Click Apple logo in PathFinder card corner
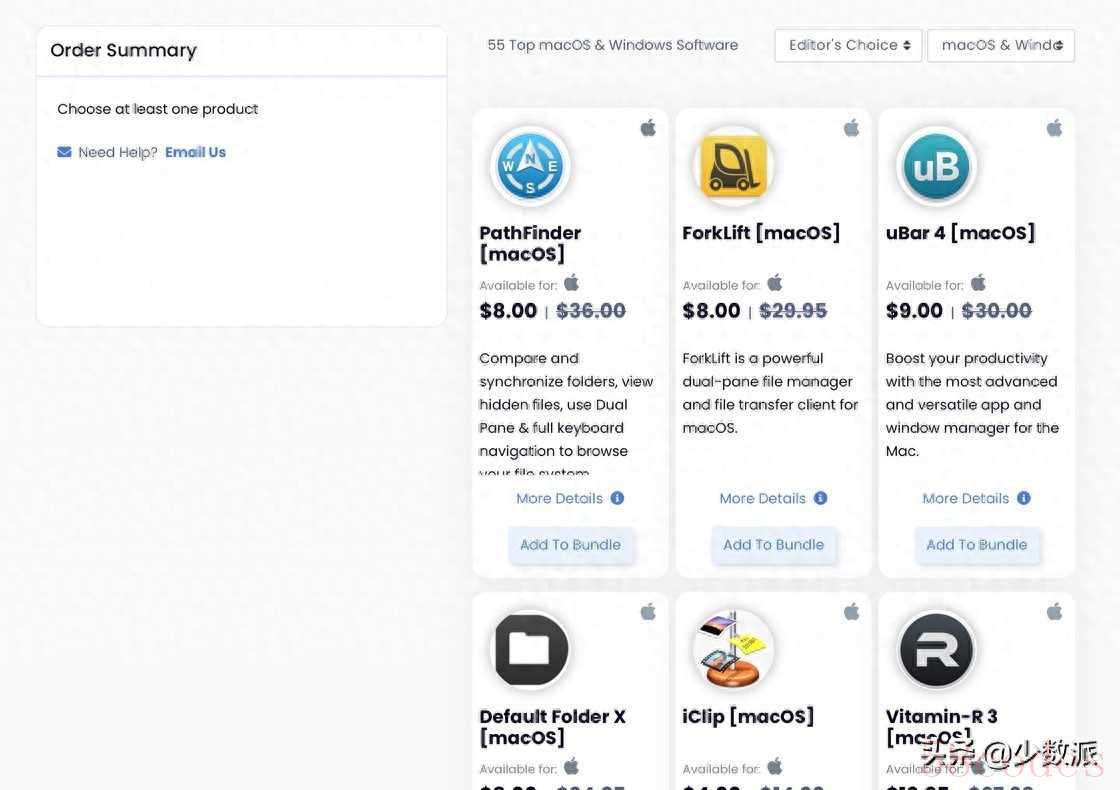 pyautogui.click(x=648, y=128)
